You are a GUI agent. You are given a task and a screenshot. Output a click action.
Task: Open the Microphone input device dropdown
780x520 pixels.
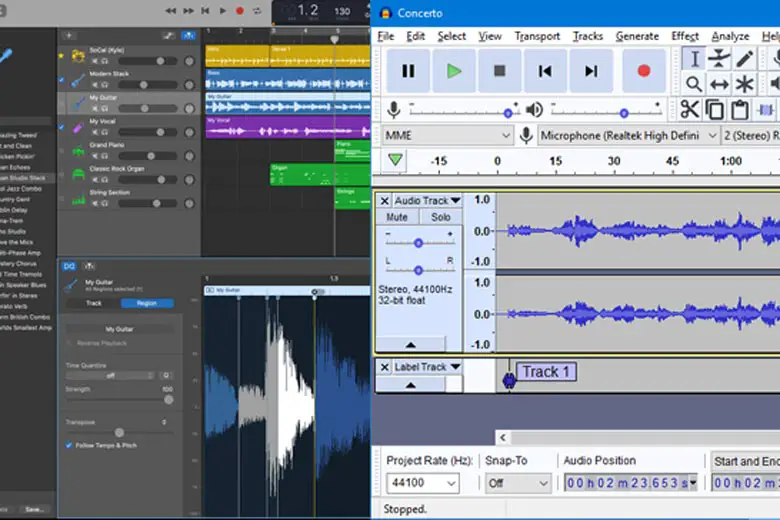[629, 135]
